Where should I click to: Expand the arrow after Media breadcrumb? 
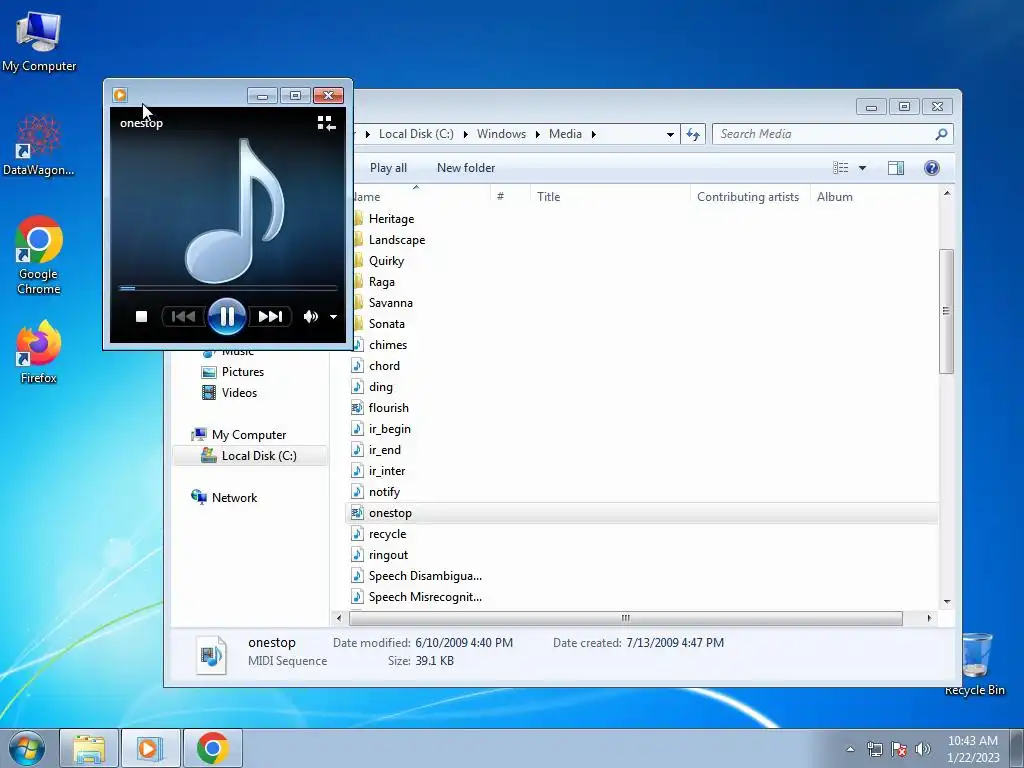594,134
